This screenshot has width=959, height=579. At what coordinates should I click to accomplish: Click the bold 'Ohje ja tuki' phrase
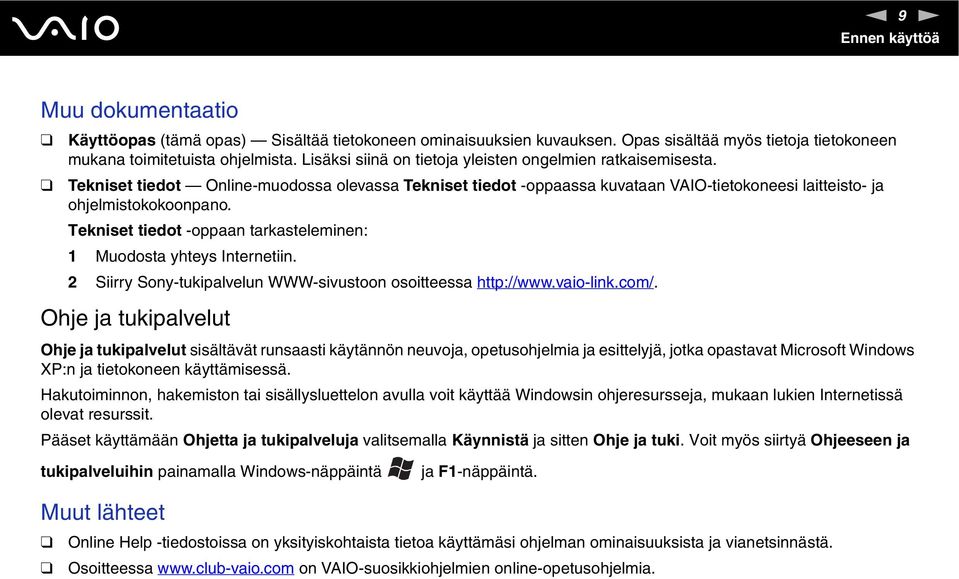coord(636,440)
